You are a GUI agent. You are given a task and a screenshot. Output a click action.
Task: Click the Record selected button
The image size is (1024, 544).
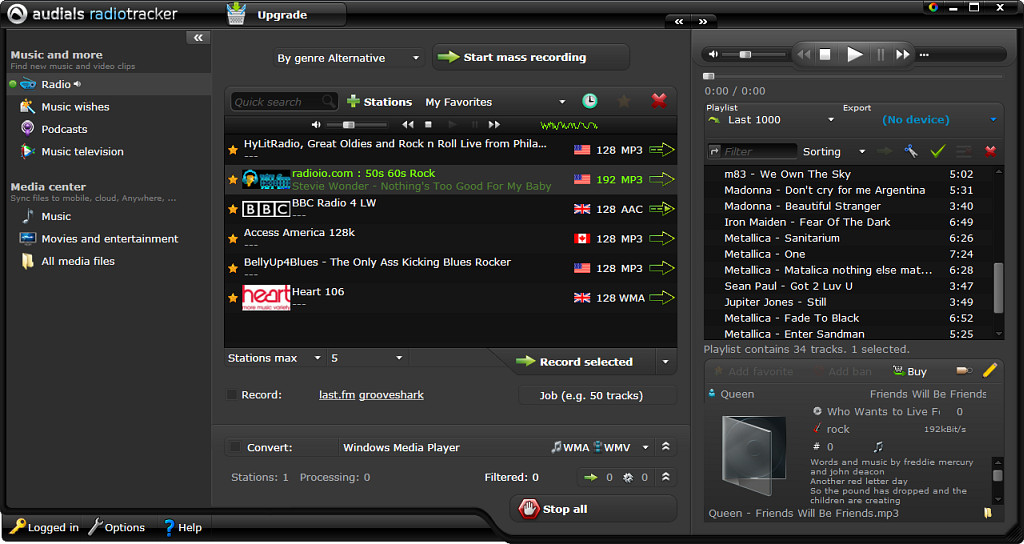point(574,362)
